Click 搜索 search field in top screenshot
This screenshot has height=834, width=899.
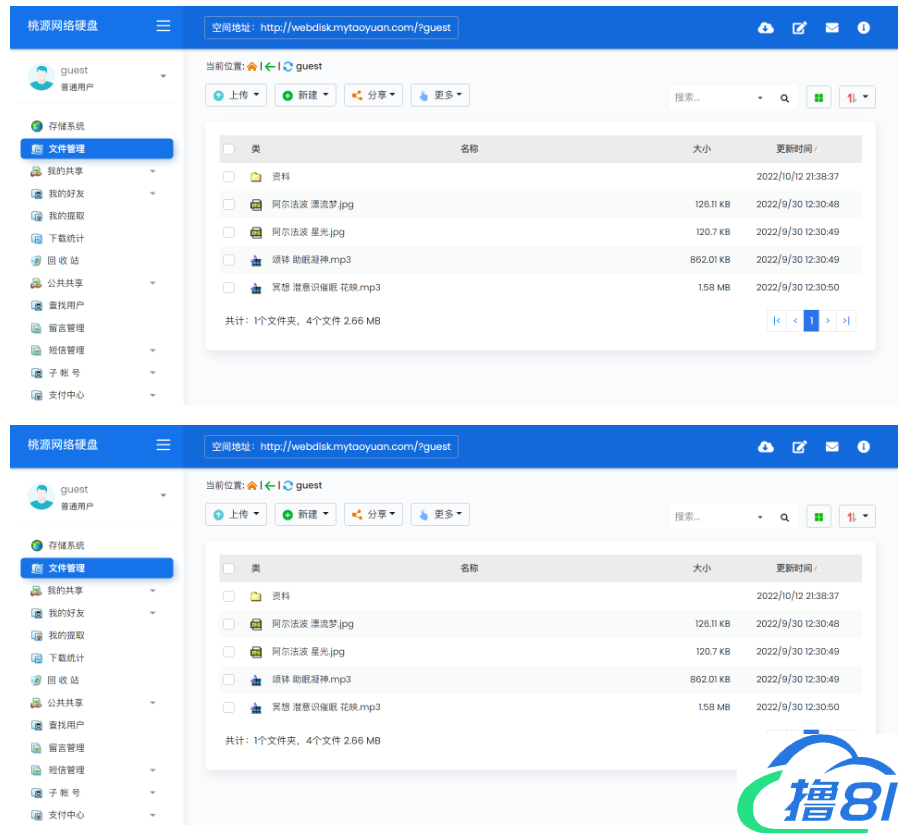pyautogui.click(x=712, y=98)
